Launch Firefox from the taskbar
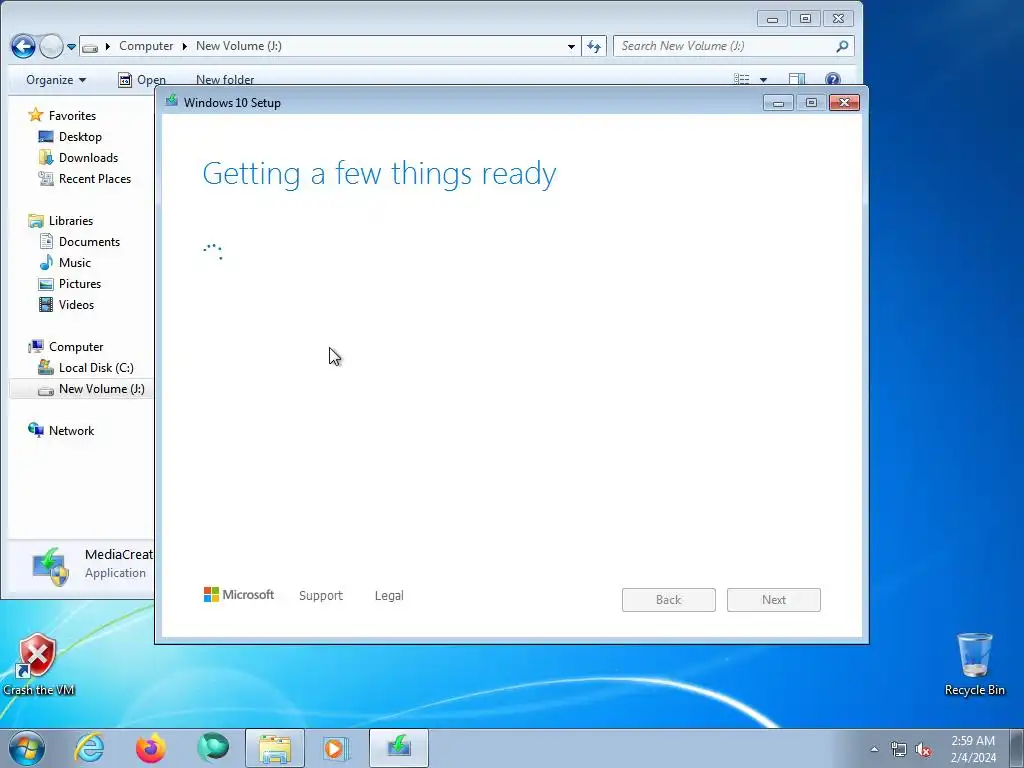 coord(150,748)
